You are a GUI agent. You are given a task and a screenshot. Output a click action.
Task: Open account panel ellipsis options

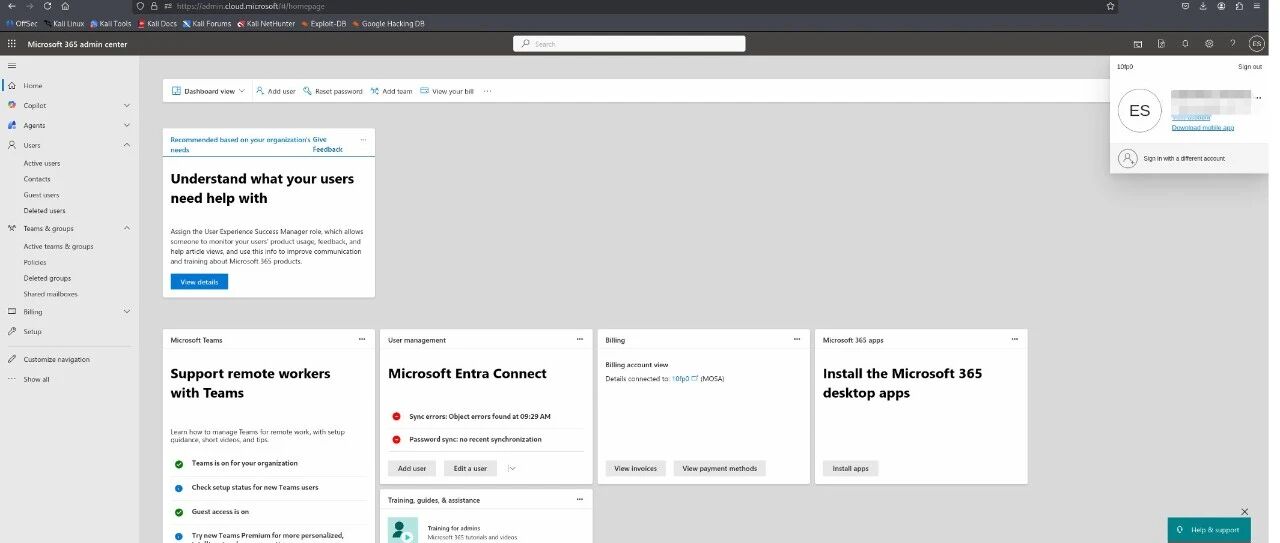(1258, 98)
